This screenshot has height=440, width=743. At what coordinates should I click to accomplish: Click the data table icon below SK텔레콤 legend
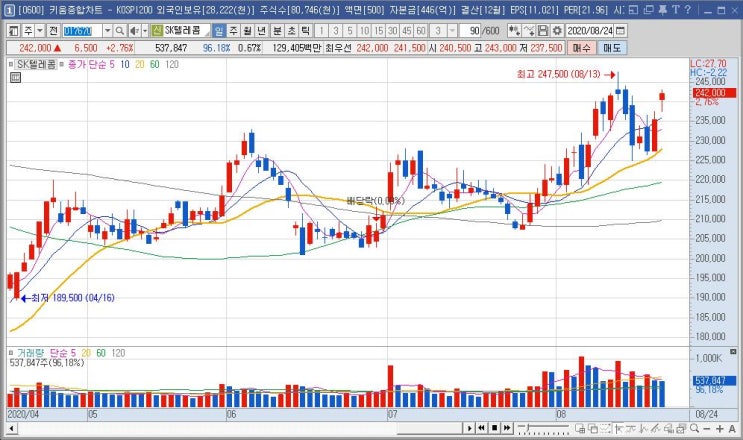[16, 78]
